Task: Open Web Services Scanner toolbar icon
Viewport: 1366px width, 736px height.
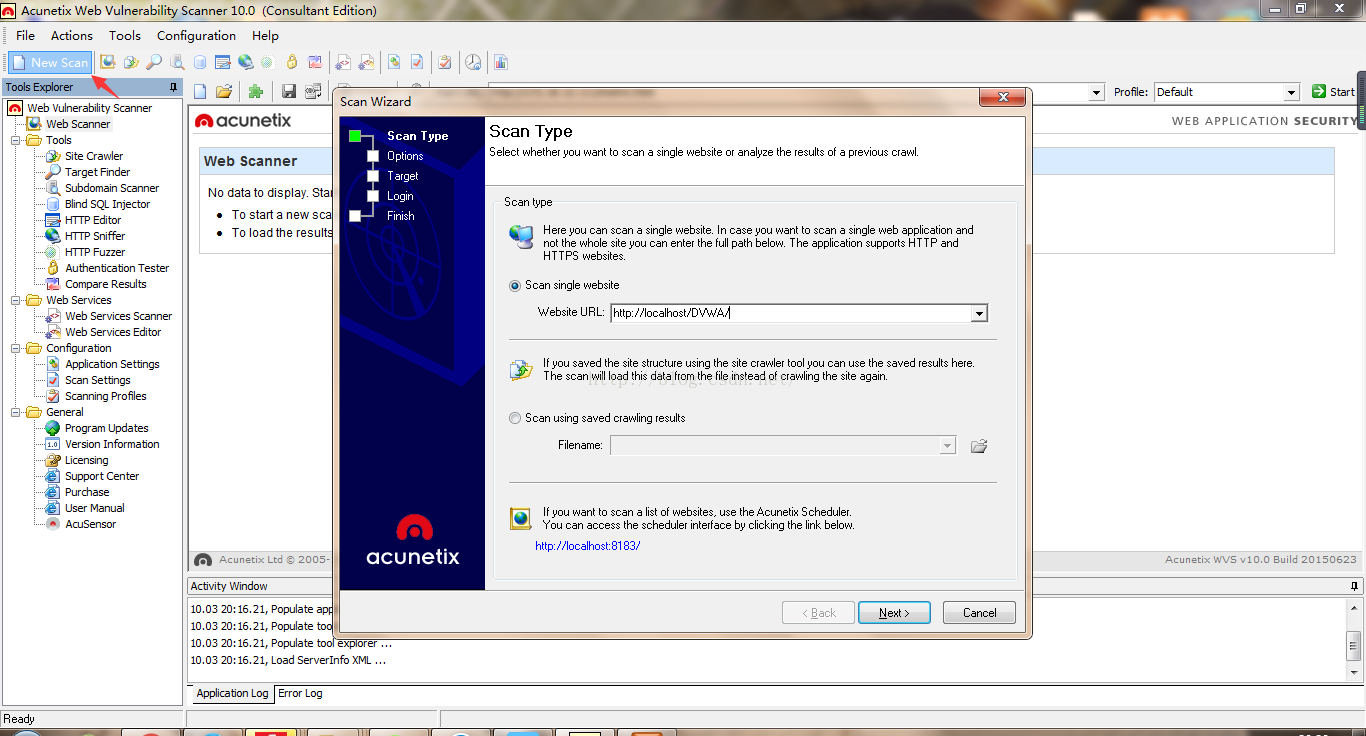Action: 343,63
